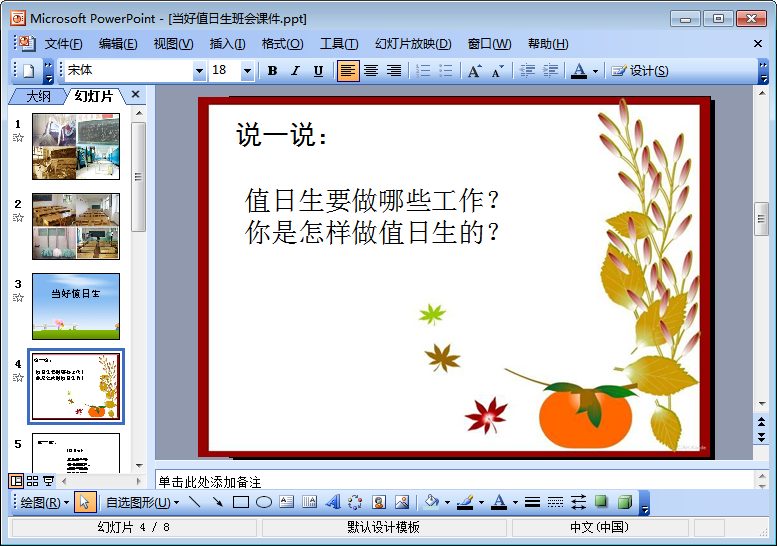
Task: Toggle Bold formatting
Action: click(272, 71)
